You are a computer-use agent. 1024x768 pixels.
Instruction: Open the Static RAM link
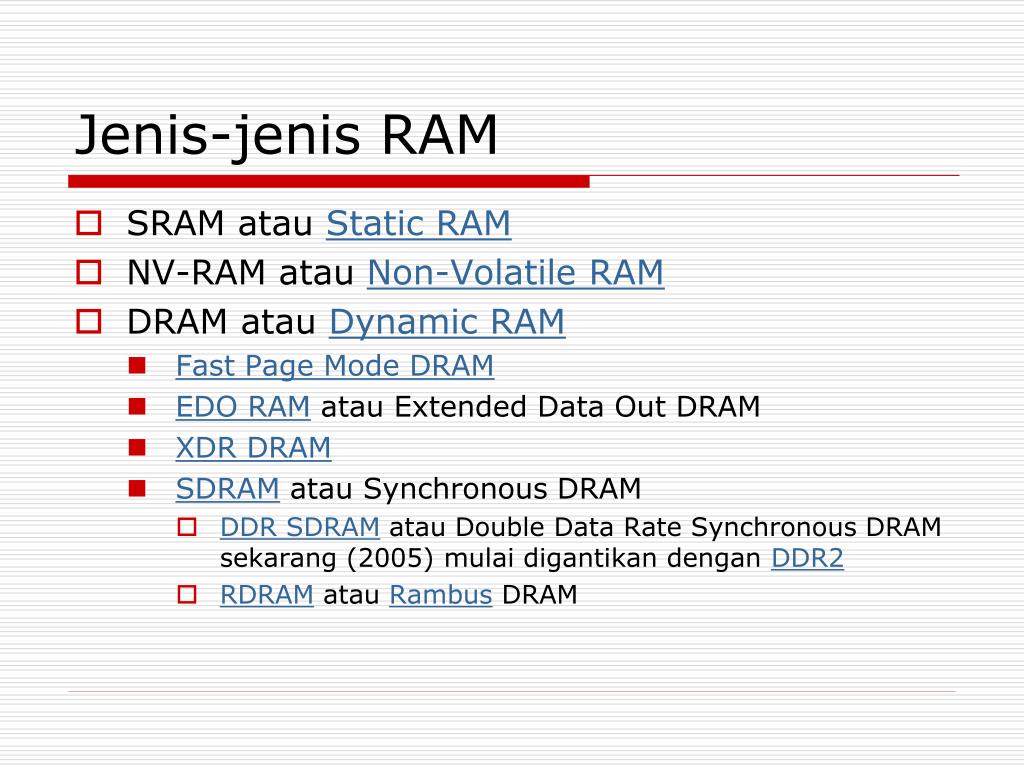click(419, 223)
